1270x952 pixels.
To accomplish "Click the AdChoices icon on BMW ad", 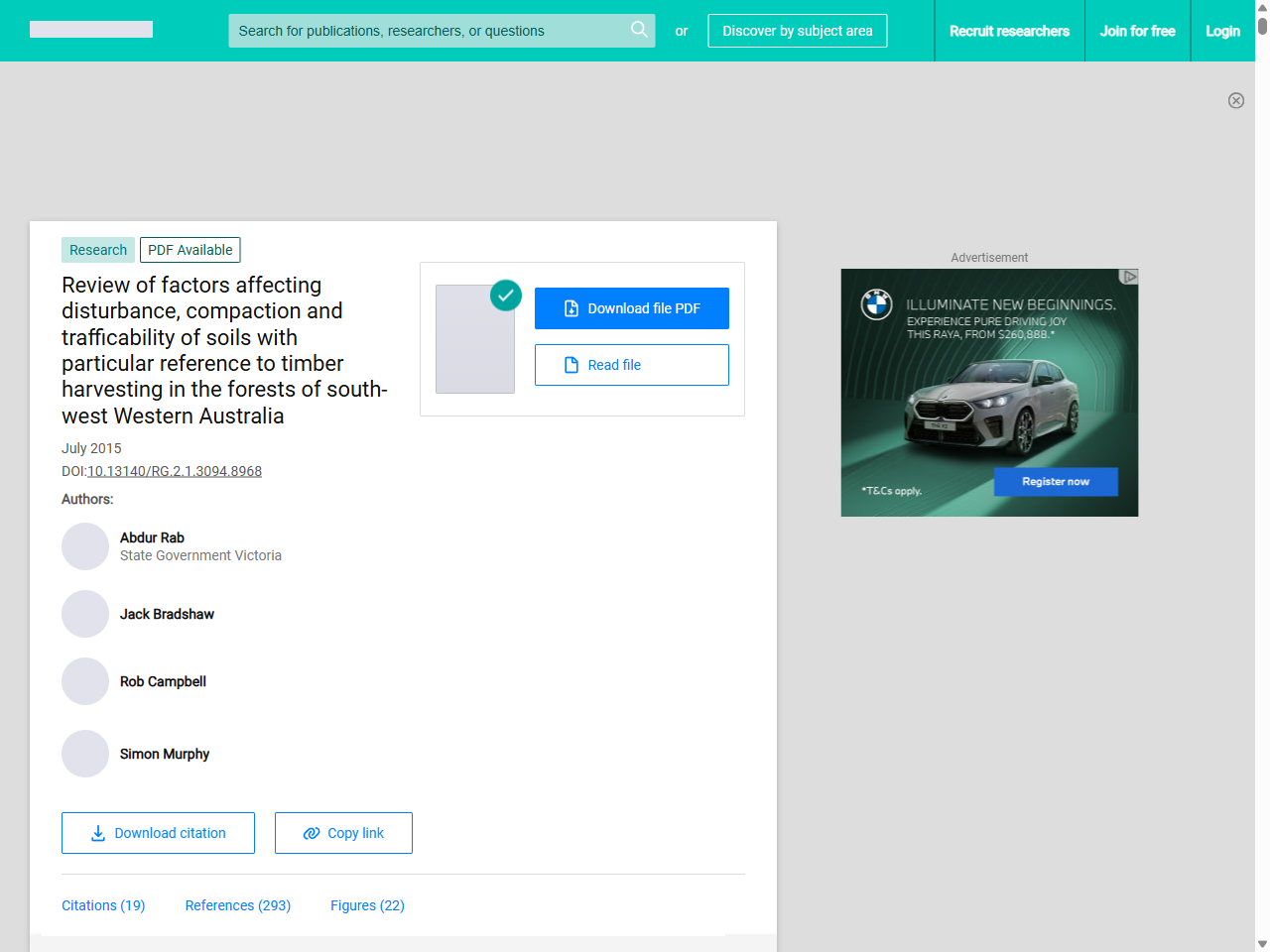I will pyautogui.click(x=1128, y=277).
